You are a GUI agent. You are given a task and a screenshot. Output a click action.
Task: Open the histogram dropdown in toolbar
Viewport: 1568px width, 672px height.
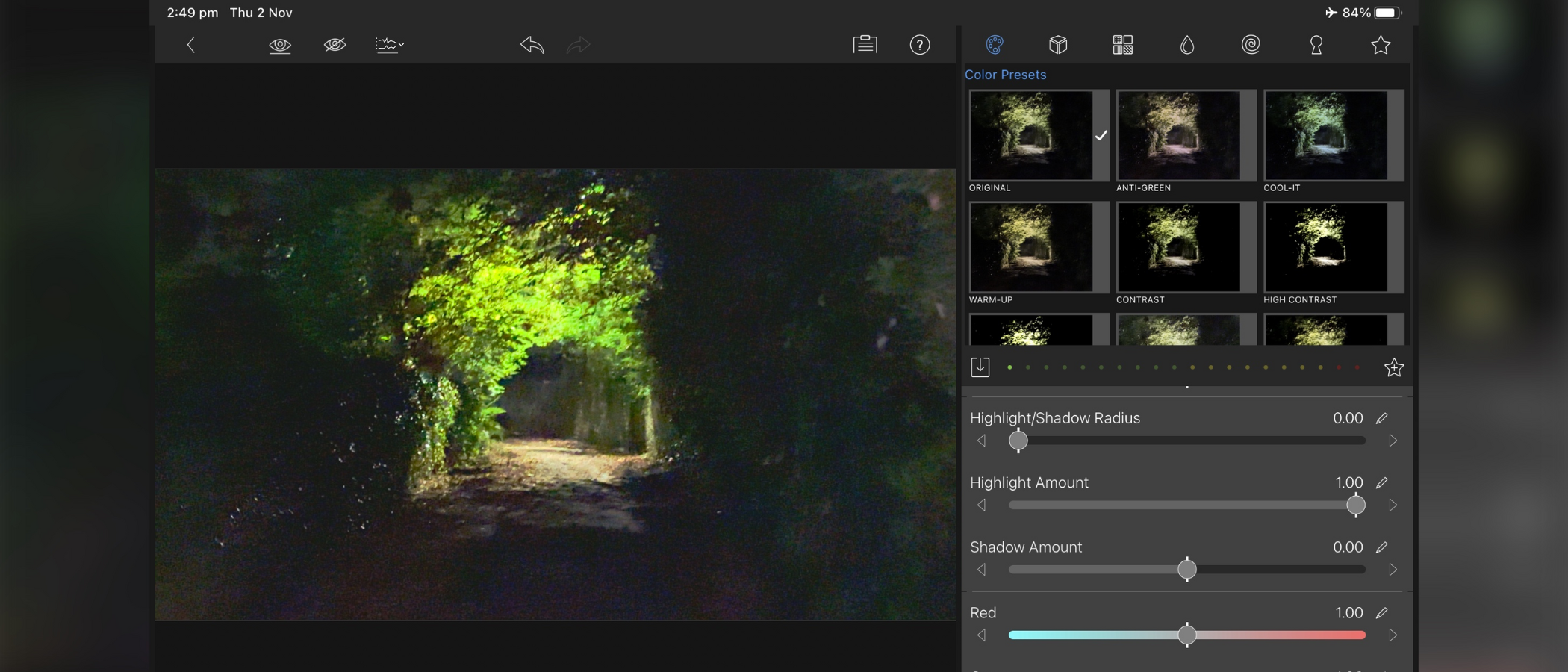[389, 45]
